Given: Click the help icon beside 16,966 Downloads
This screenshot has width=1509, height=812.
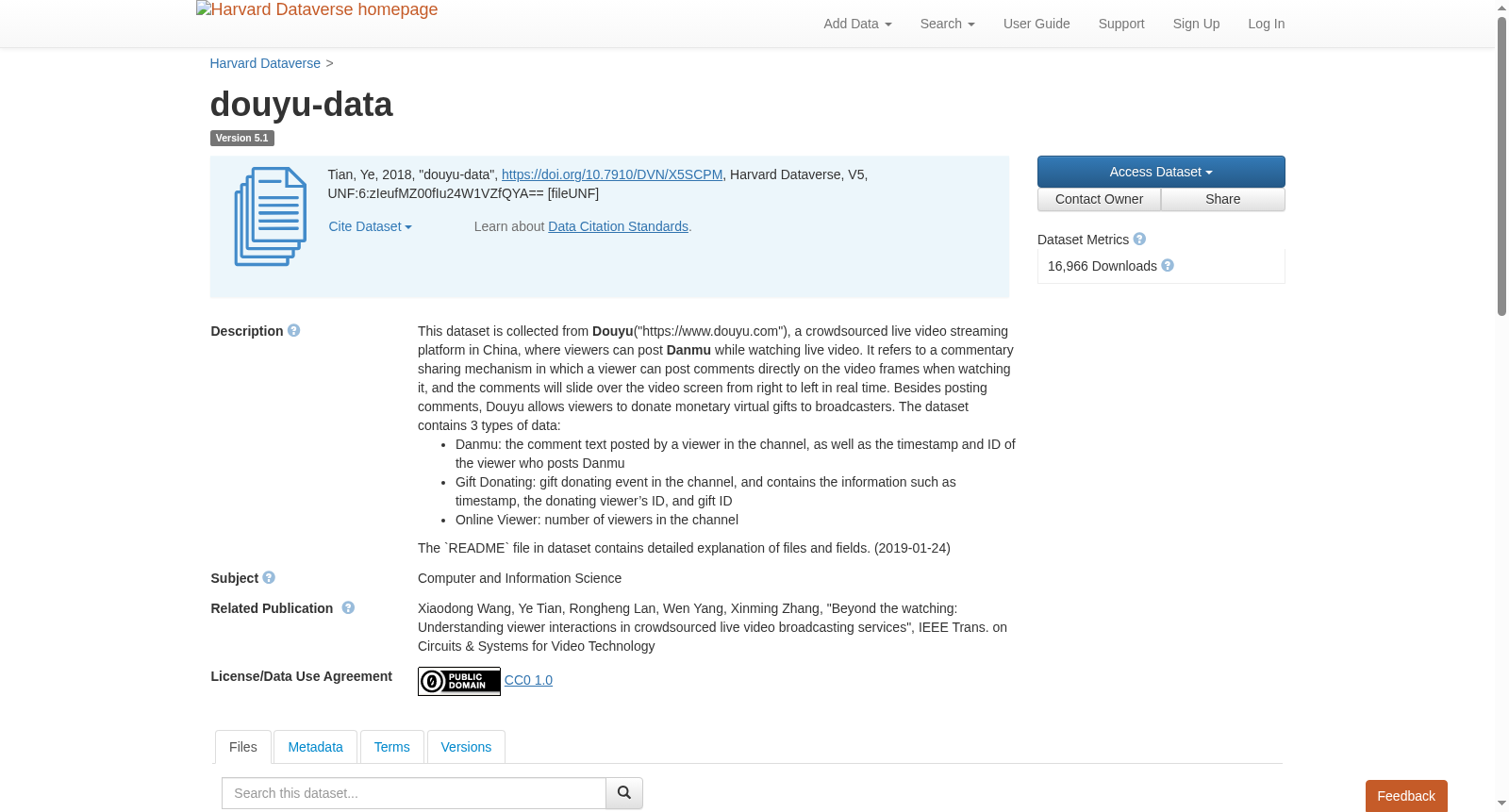Looking at the screenshot, I should click(x=1168, y=266).
